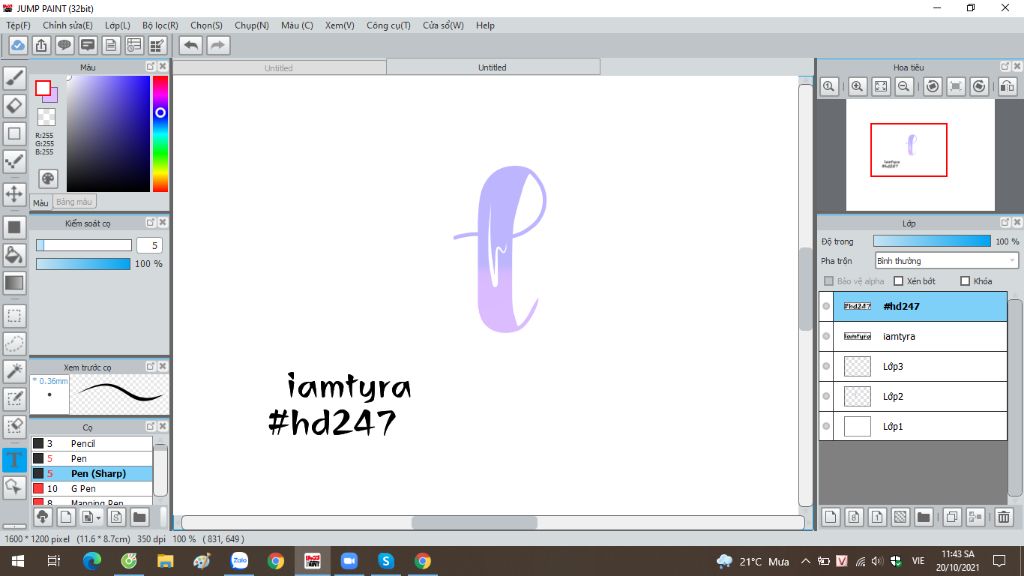This screenshot has width=1024, height=576.
Task: Click the cloud icon in top toolbar
Action: click(x=18, y=45)
